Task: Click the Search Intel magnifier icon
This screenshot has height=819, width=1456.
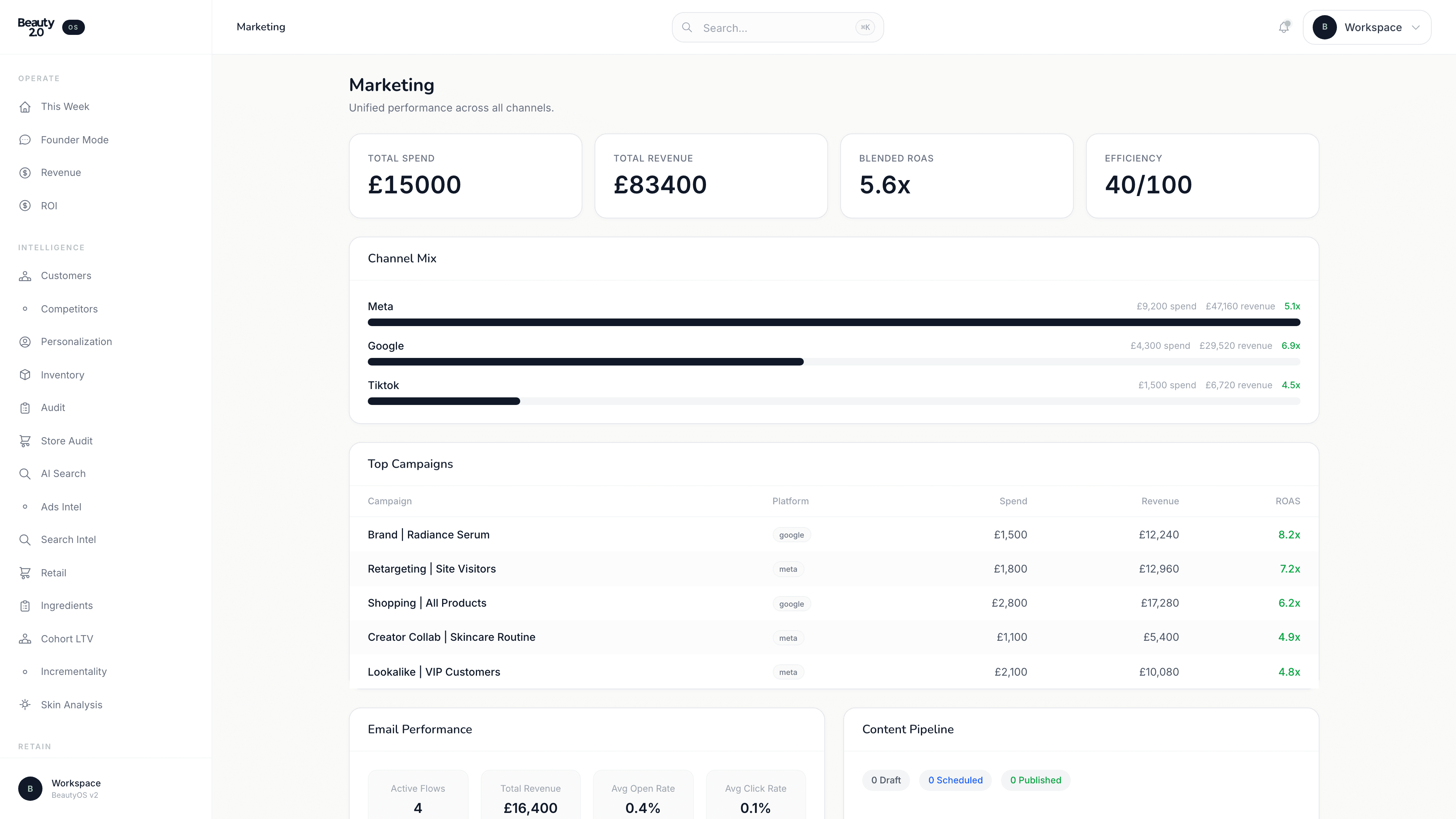Action: point(25,540)
